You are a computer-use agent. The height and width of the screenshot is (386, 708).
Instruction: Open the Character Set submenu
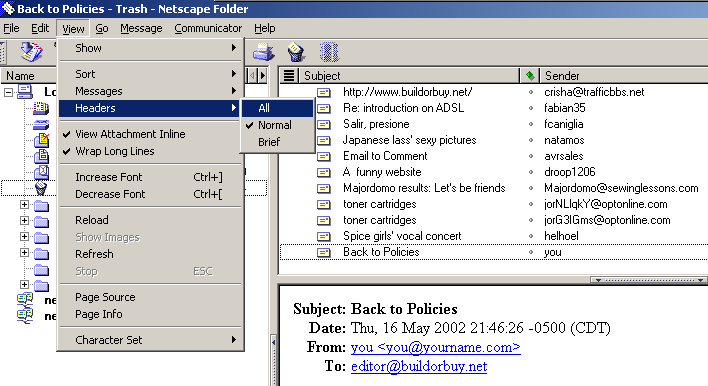tap(150, 340)
